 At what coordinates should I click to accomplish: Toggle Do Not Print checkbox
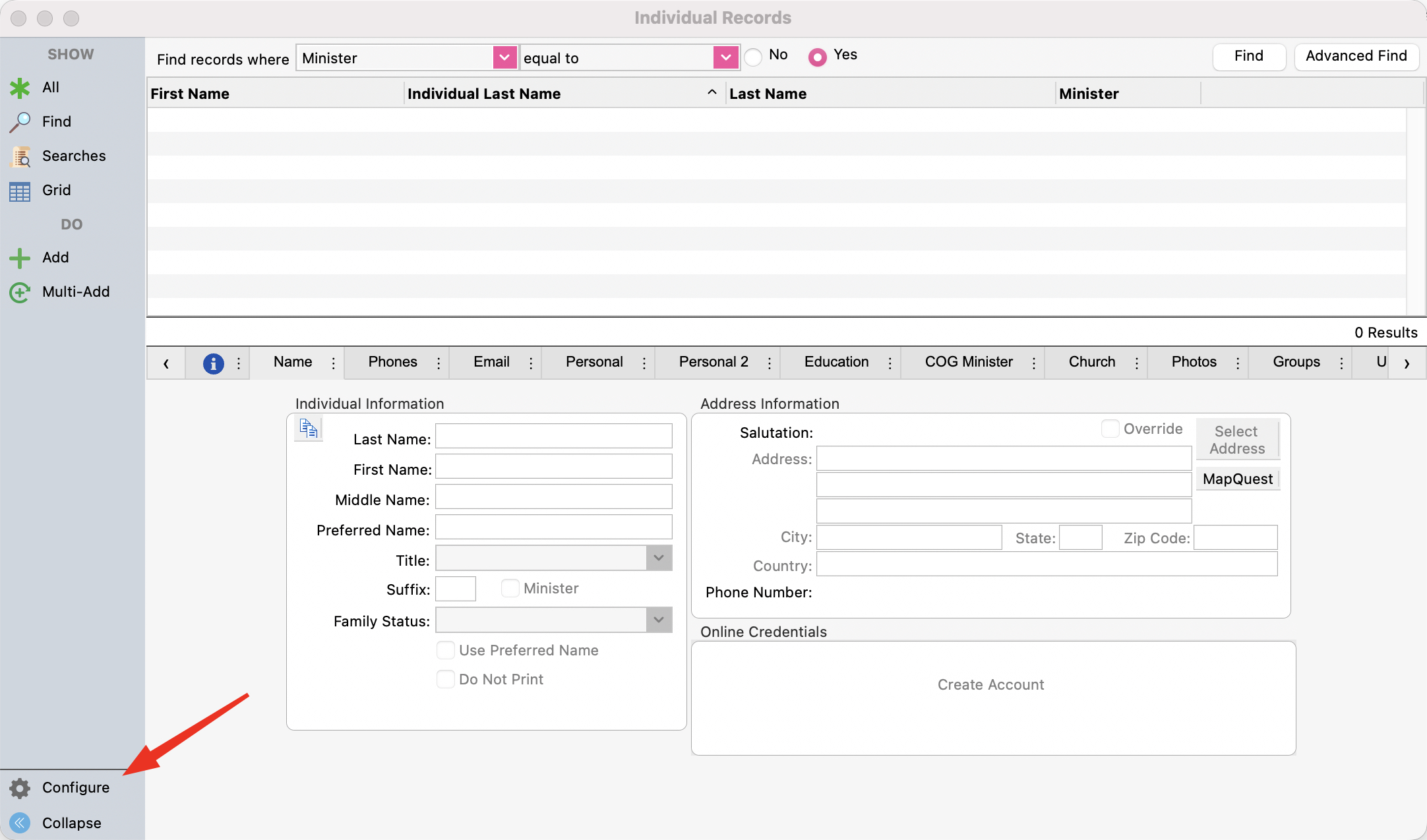[446, 679]
